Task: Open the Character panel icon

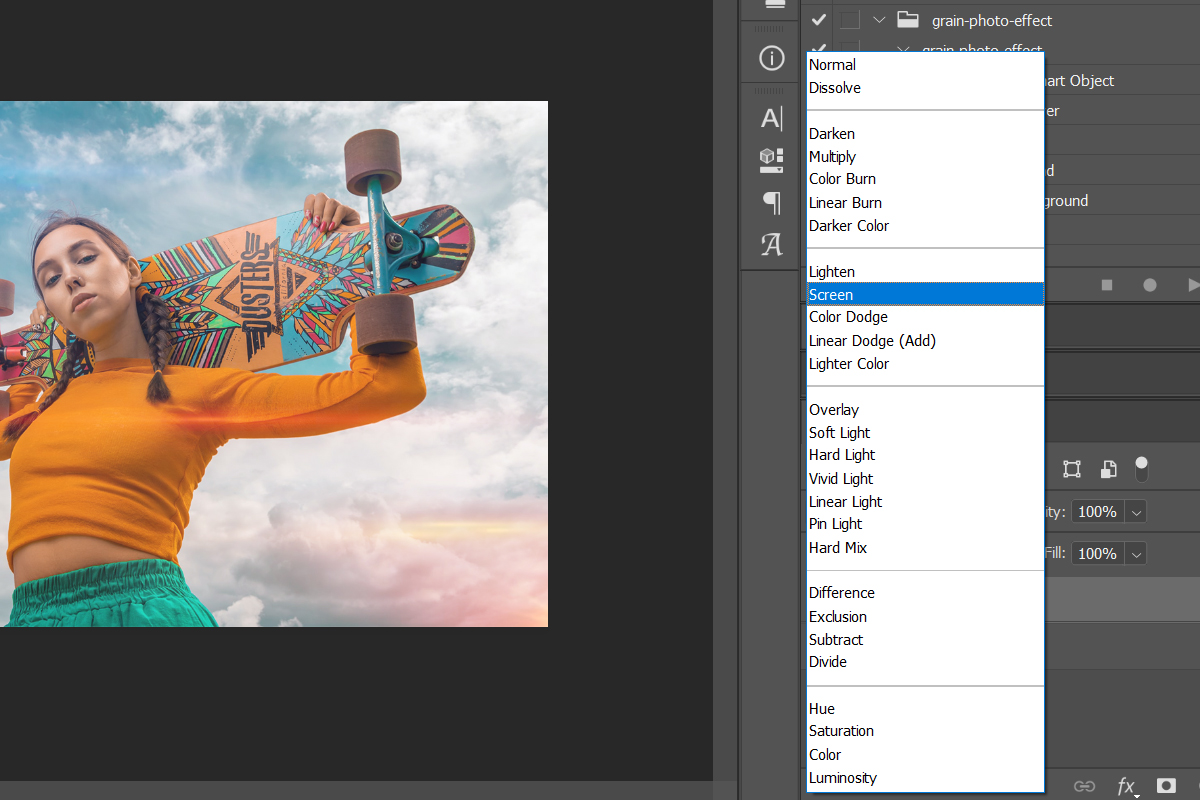Action: point(771,118)
